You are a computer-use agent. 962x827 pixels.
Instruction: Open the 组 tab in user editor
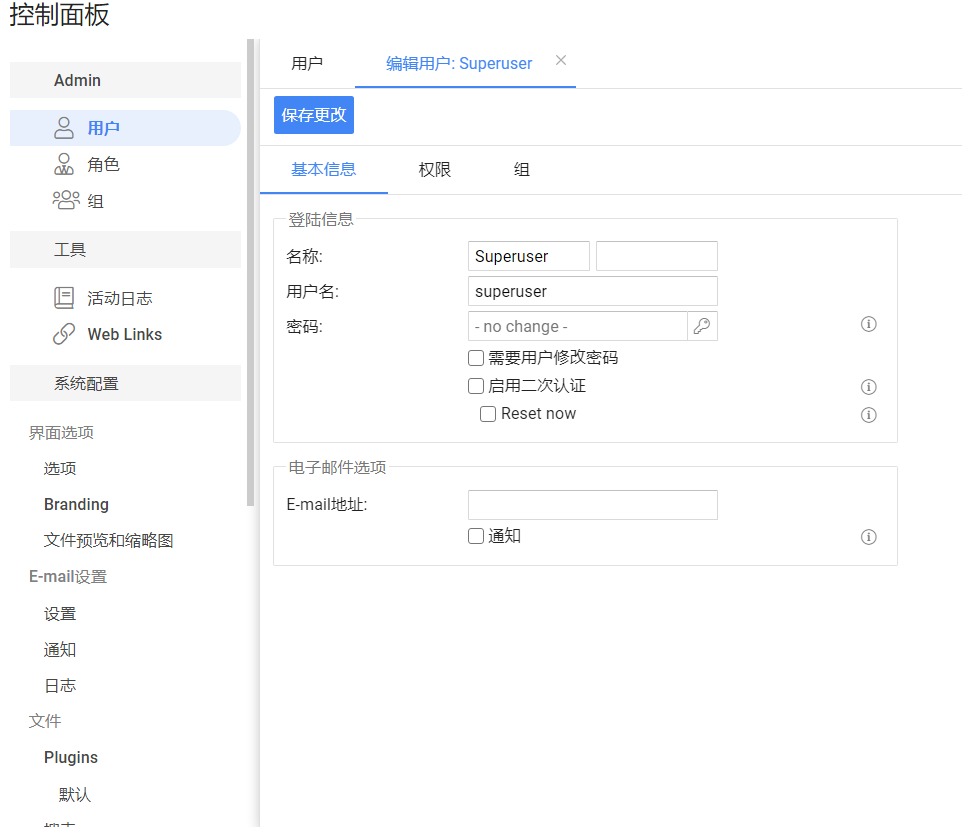pyautogui.click(x=521, y=170)
